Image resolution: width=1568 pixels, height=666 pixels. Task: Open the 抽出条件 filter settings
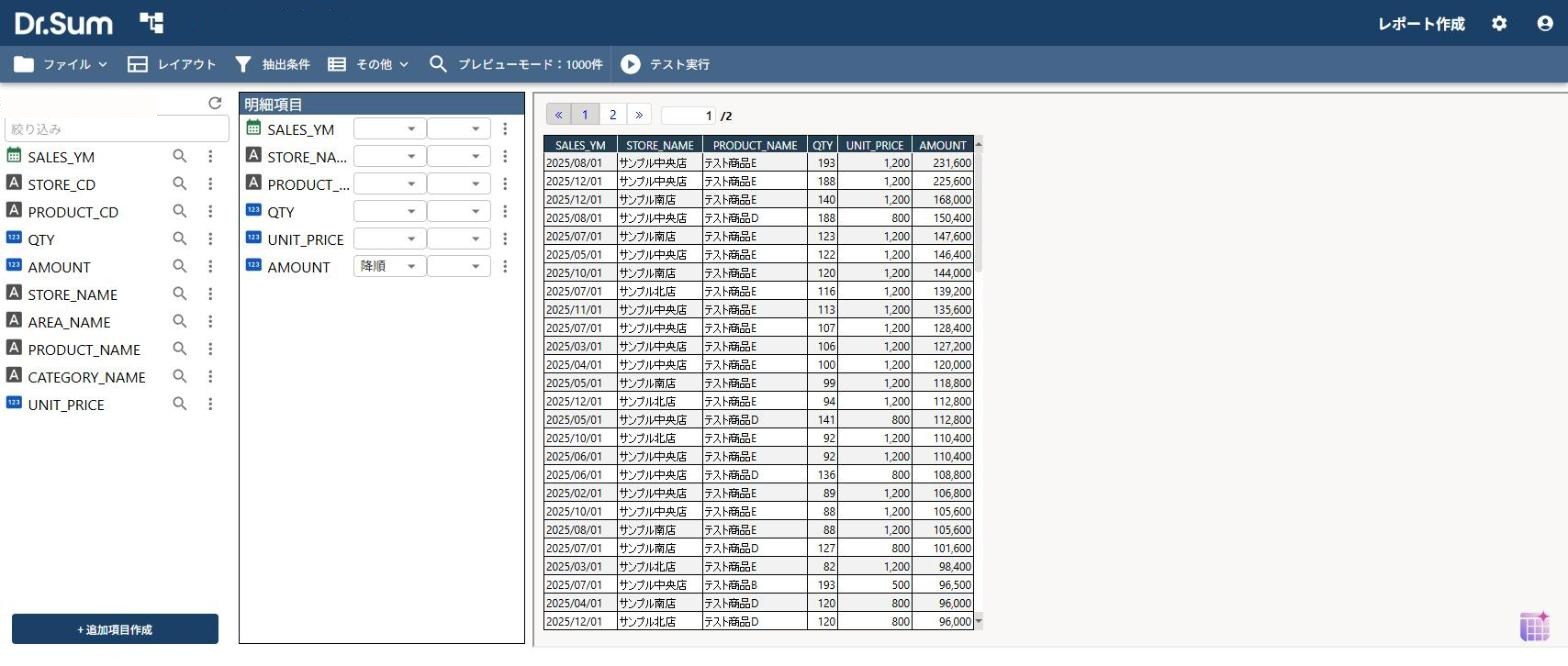point(272,64)
